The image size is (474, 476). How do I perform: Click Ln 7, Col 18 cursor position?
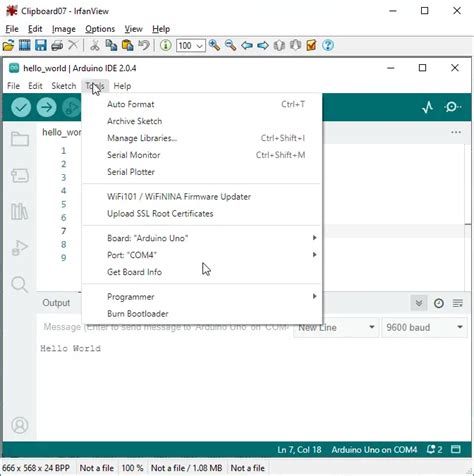(x=299, y=450)
